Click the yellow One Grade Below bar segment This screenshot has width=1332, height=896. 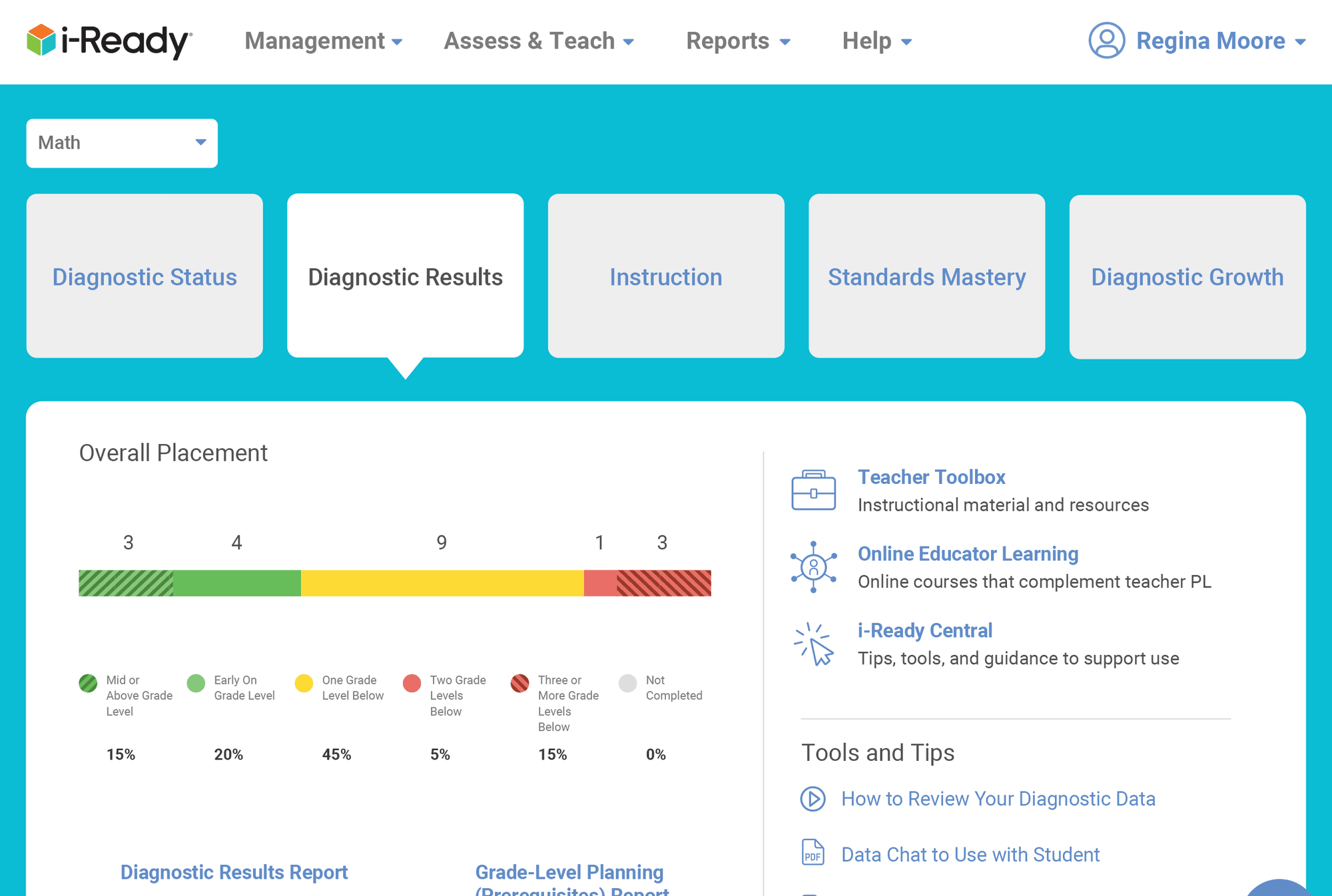tap(442, 583)
